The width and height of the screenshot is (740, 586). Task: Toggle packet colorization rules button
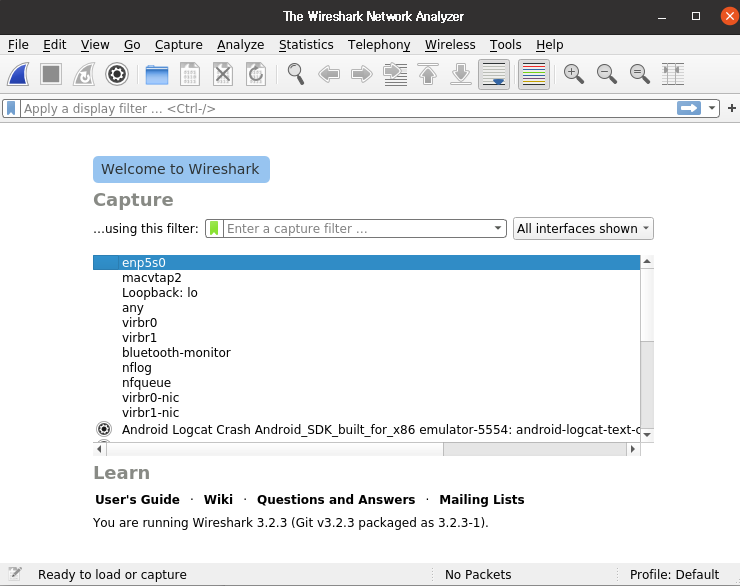534,74
